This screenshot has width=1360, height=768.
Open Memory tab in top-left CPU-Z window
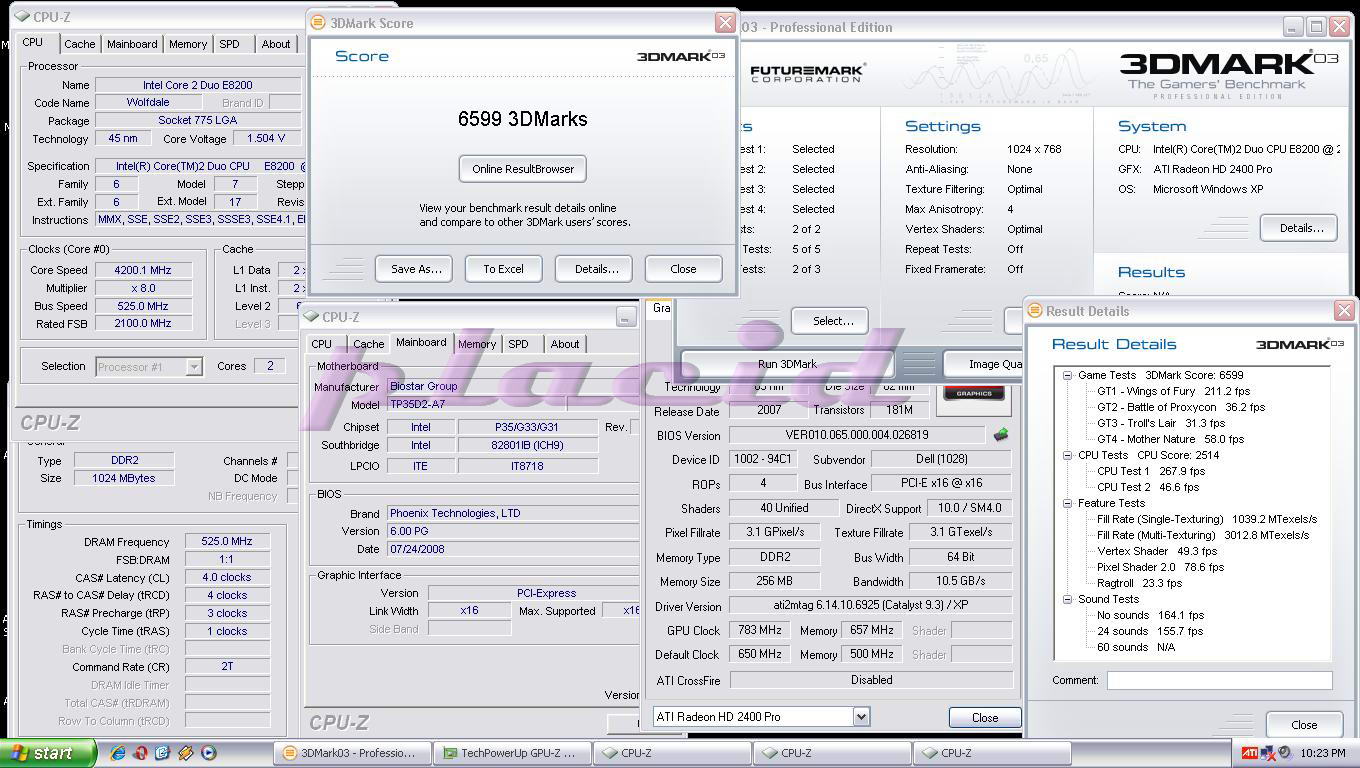(188, 44)
